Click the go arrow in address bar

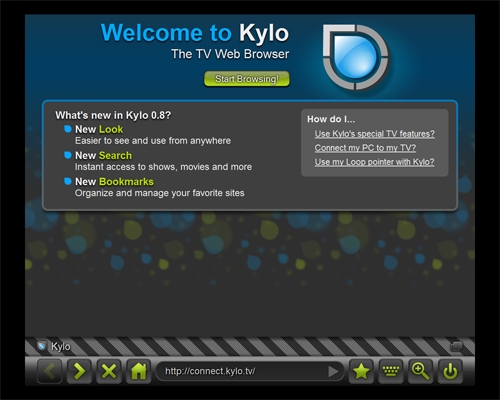(x=333, y=371)
